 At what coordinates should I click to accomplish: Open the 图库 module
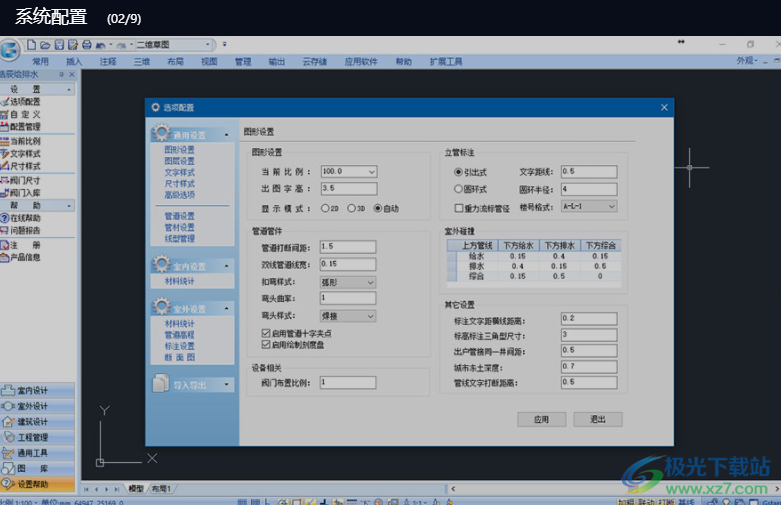pyautogui.click(x=37, y=468)
